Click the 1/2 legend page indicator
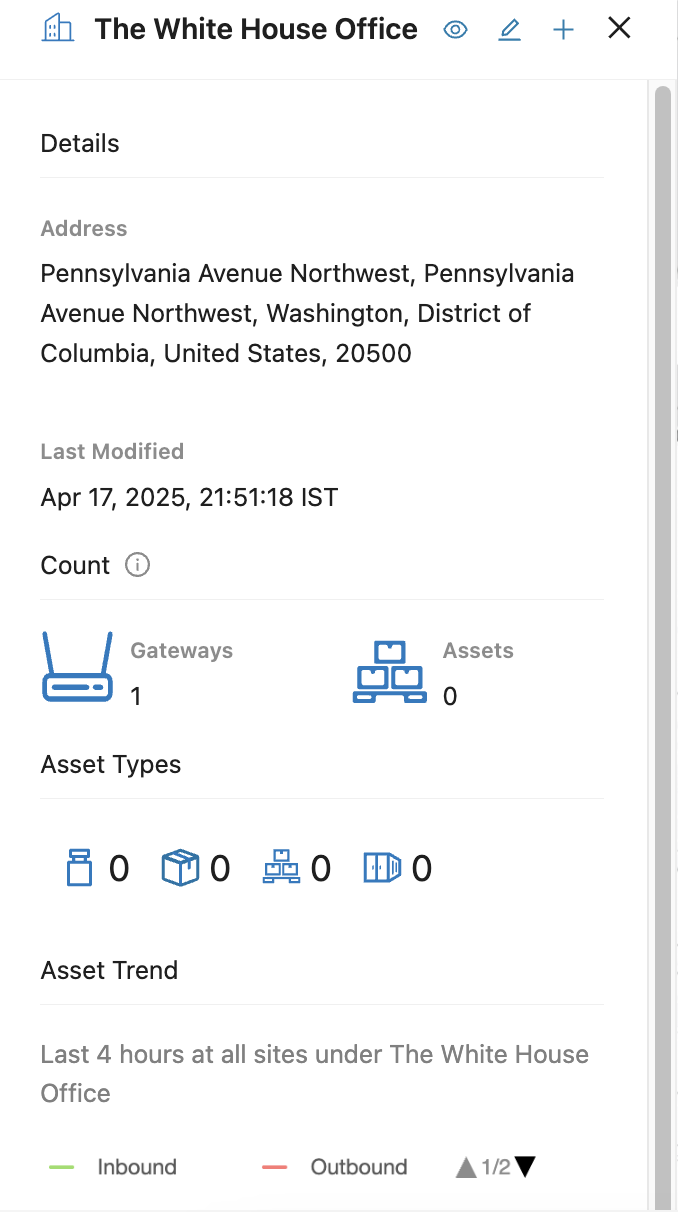Image resolution: width=678 pixels, height=1212 pixels. point(496,1167)
